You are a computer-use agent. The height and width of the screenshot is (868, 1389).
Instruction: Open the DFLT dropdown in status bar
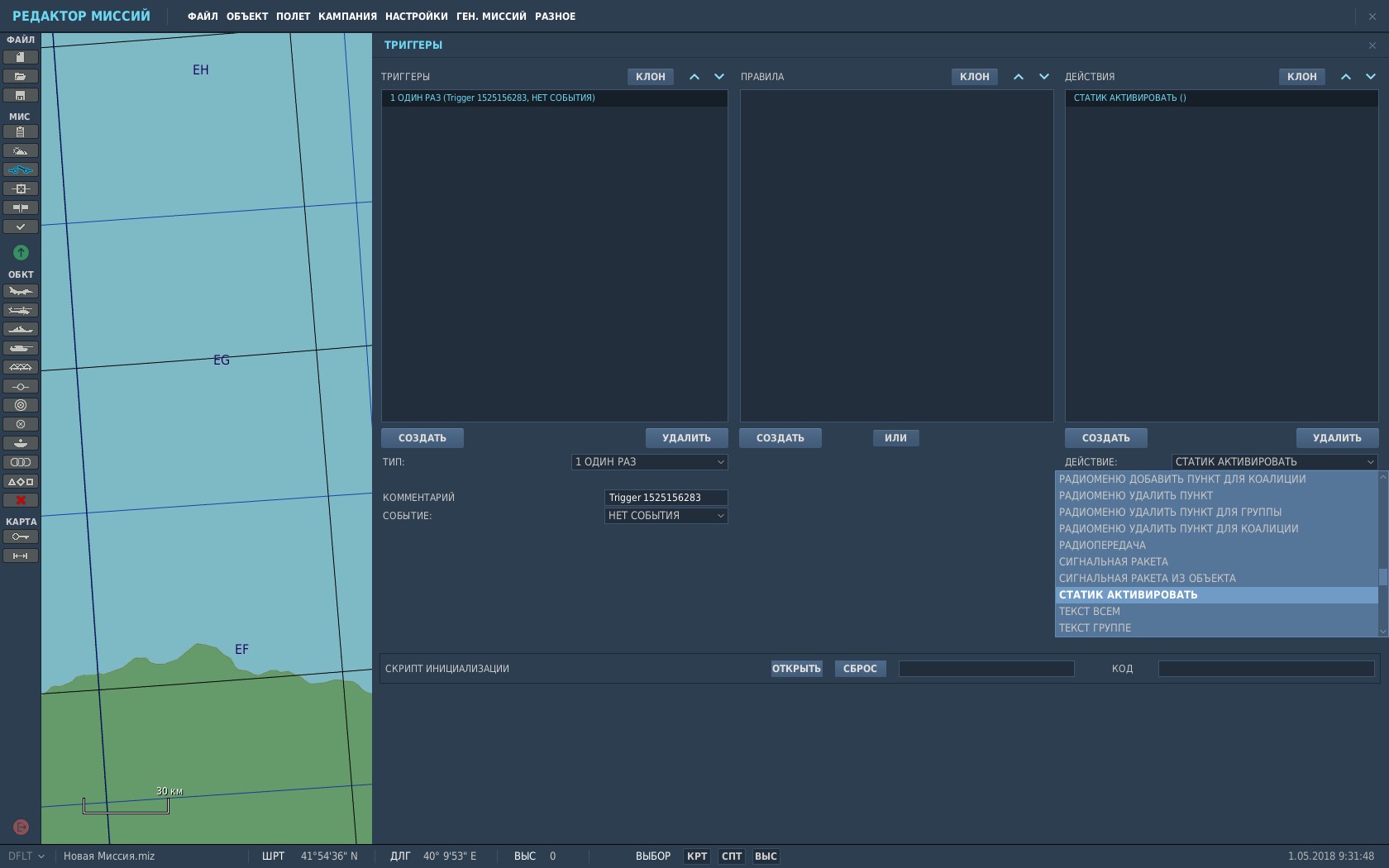pos(26,856)
